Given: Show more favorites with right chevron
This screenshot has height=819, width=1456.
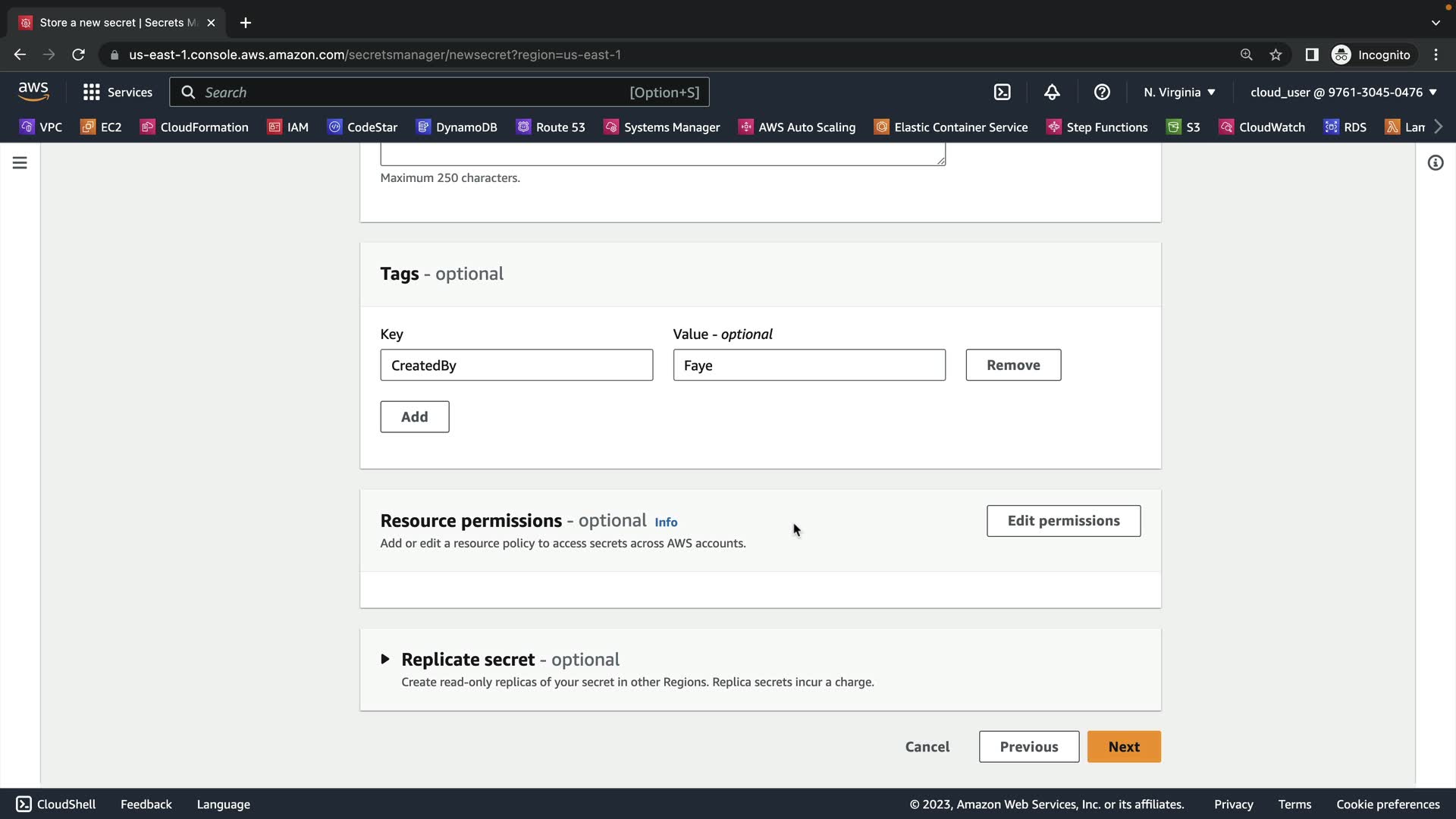Looking at the screenshot, I should point(1439,127).
